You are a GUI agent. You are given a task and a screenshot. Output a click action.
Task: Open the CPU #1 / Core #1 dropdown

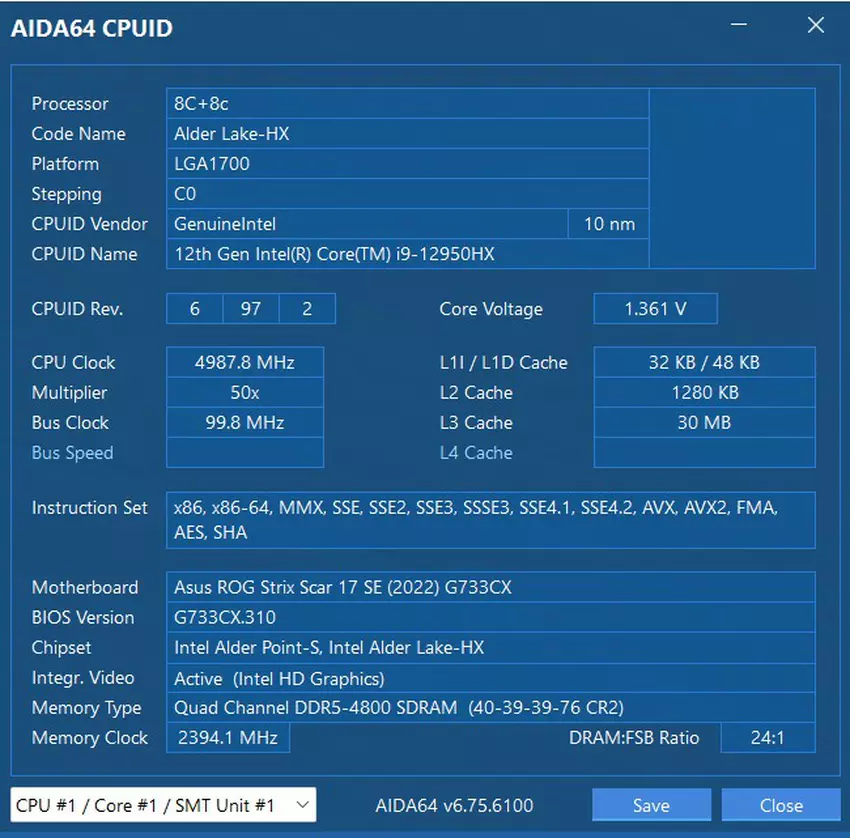point(163,805)
